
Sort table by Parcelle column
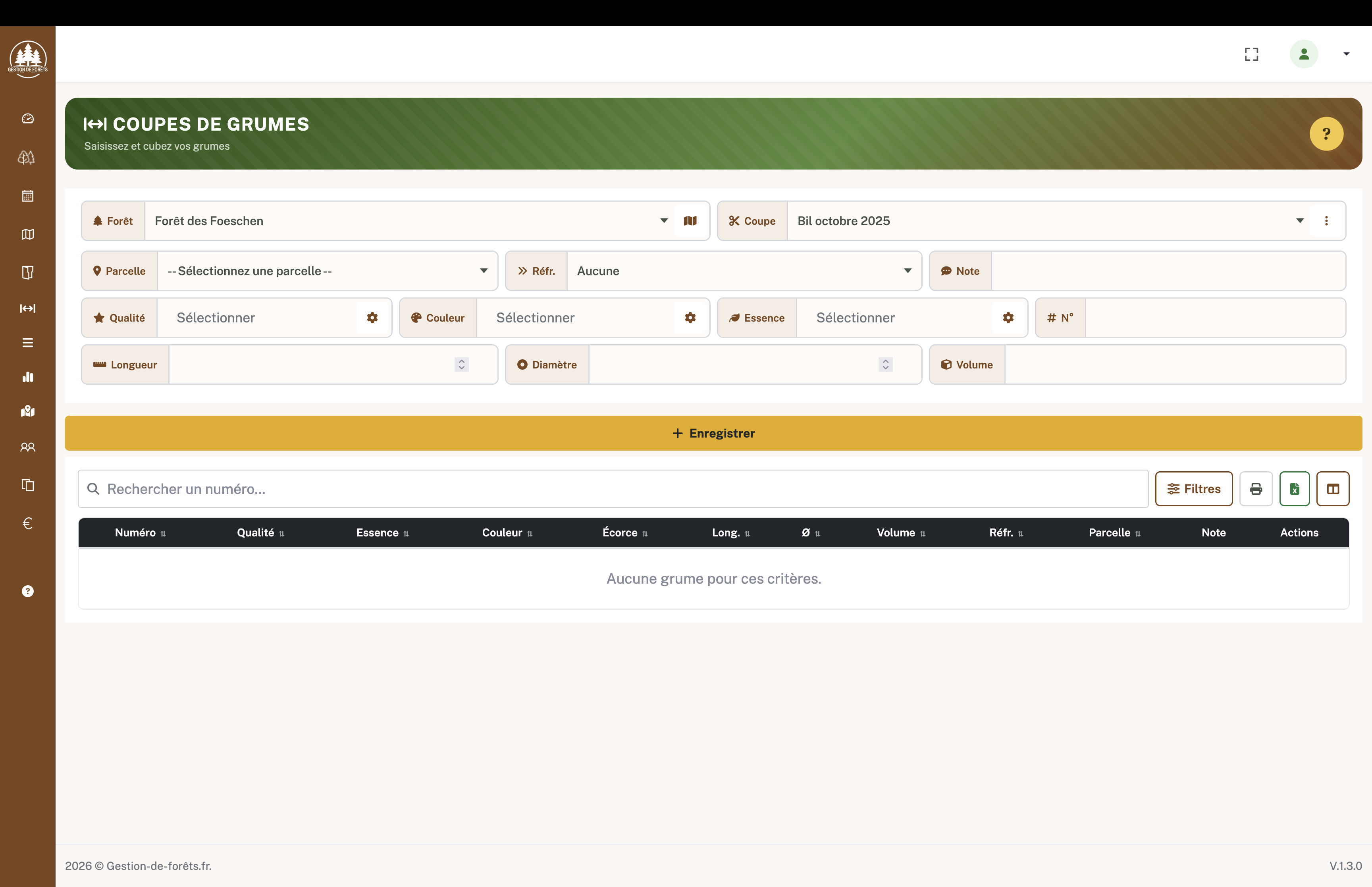(x=1114, y=533)
